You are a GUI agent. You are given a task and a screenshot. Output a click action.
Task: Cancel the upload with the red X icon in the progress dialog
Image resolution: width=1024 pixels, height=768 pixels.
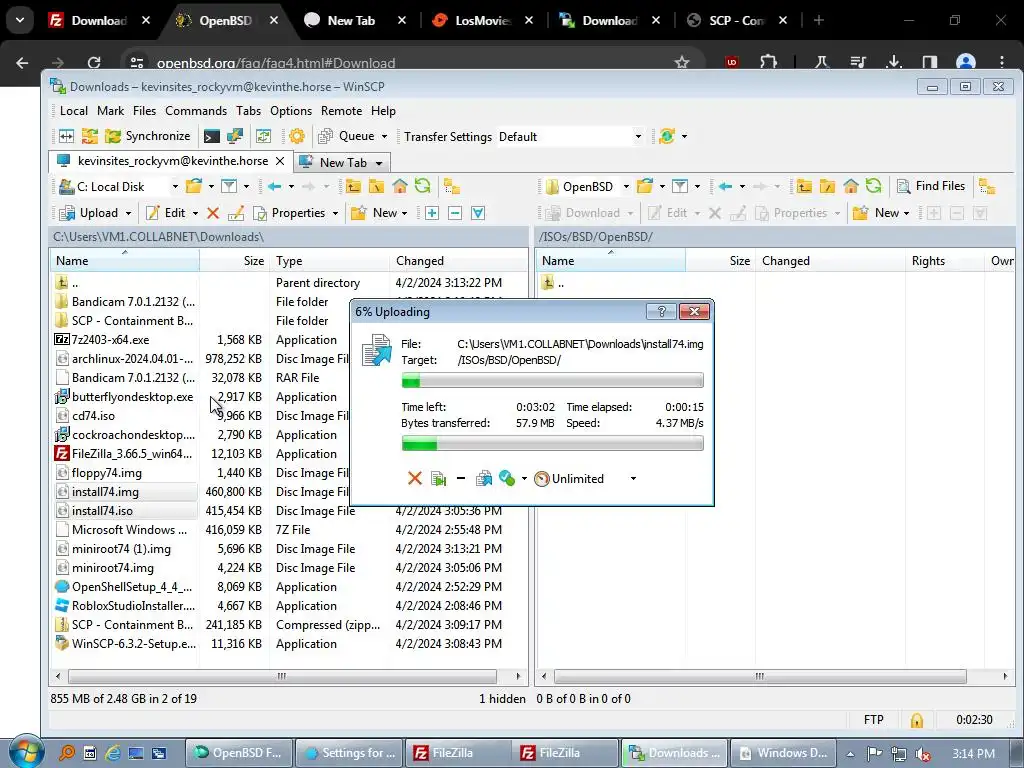415,479
